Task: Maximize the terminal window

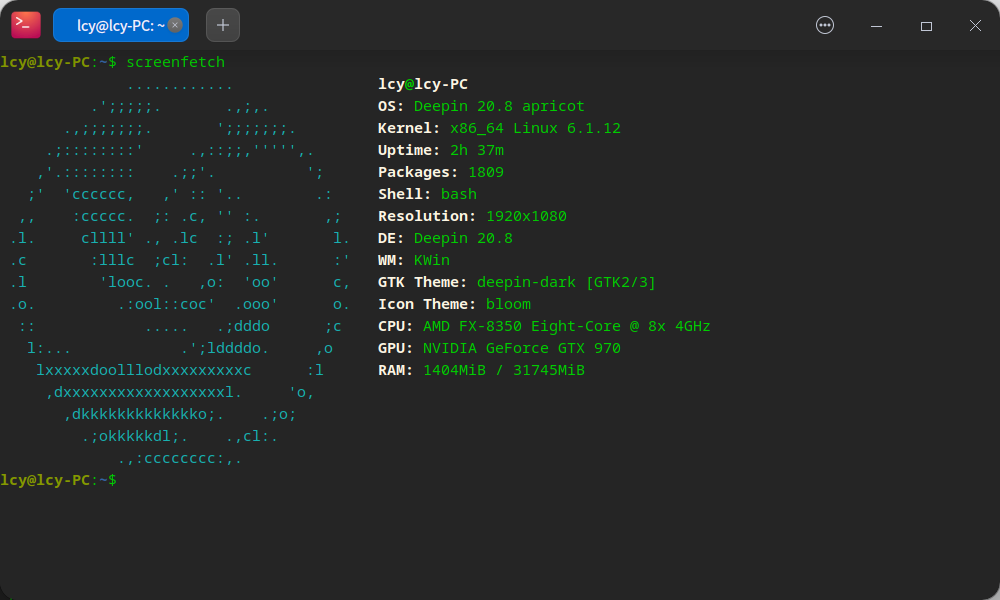Action: (x=926, y=26)
